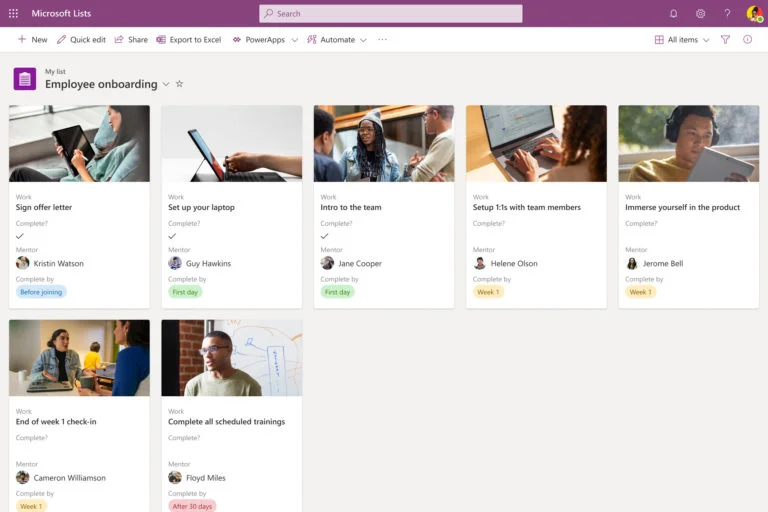Viewport: 768px width, 512px height.
Task: Open Intro to the team card image
Action: click(x=384, y=144)
